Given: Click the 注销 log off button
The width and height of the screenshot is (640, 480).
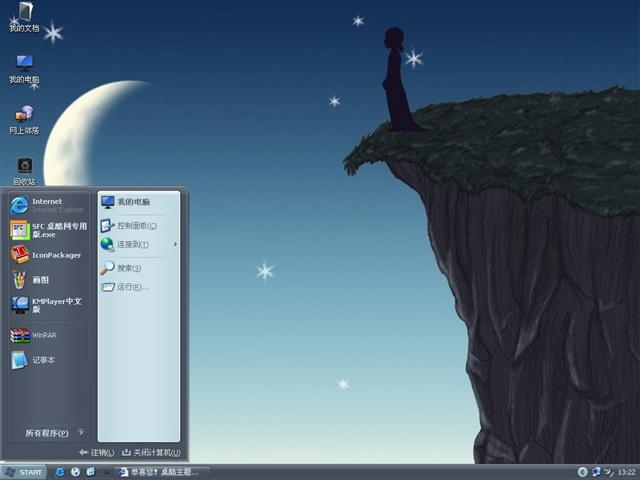Looking at the screenshot, I should [97, 452].
